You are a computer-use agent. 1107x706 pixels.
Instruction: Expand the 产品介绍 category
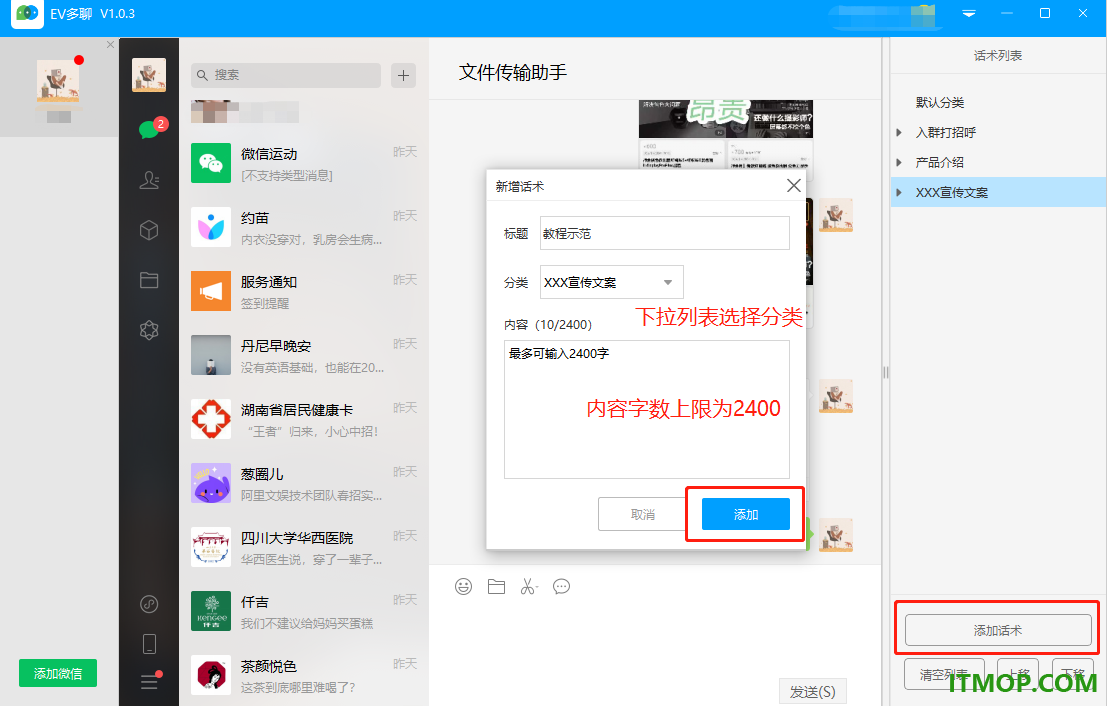[899, 162]
